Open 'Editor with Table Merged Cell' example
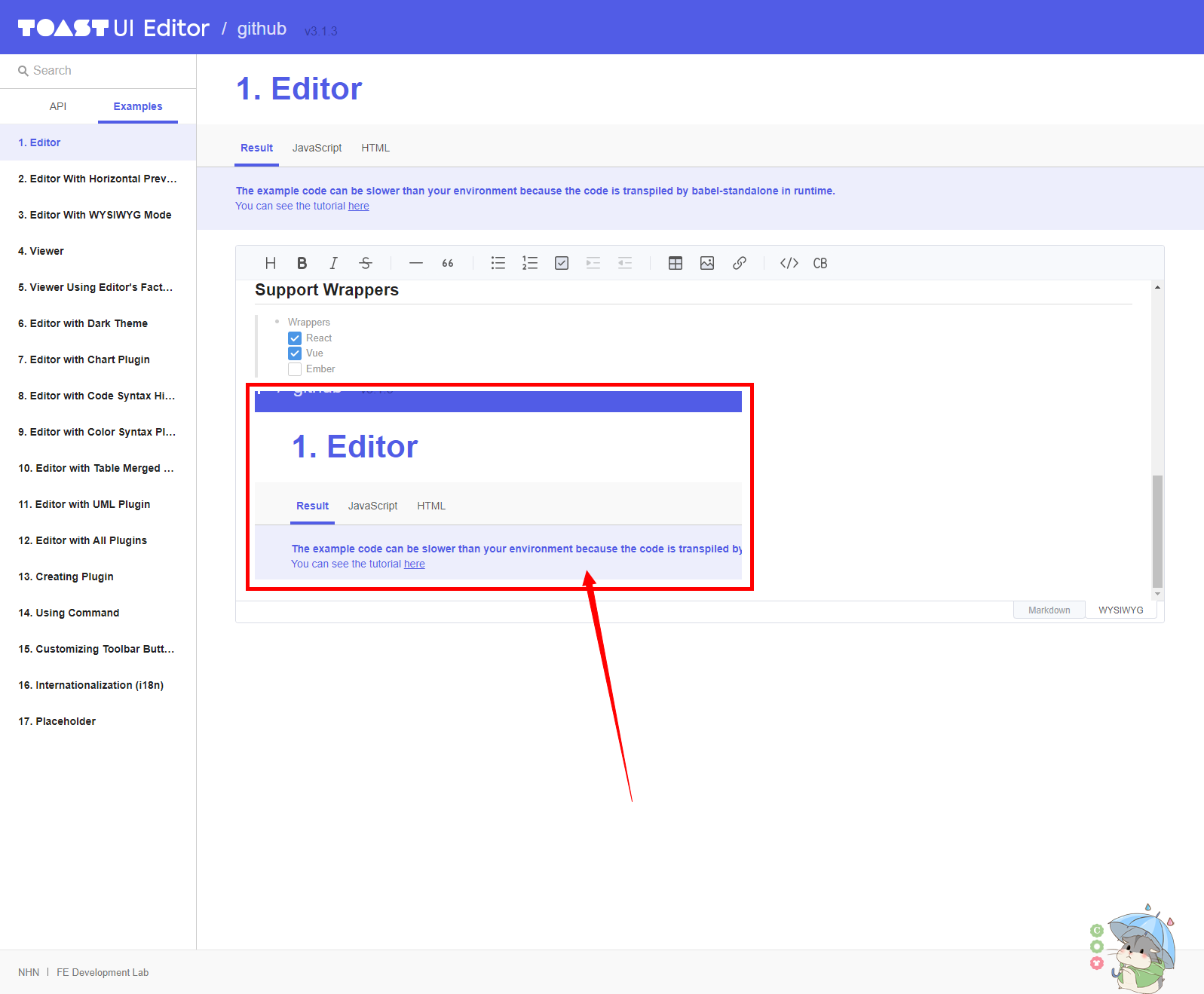 pyautogui.click(x=98, y=468)
